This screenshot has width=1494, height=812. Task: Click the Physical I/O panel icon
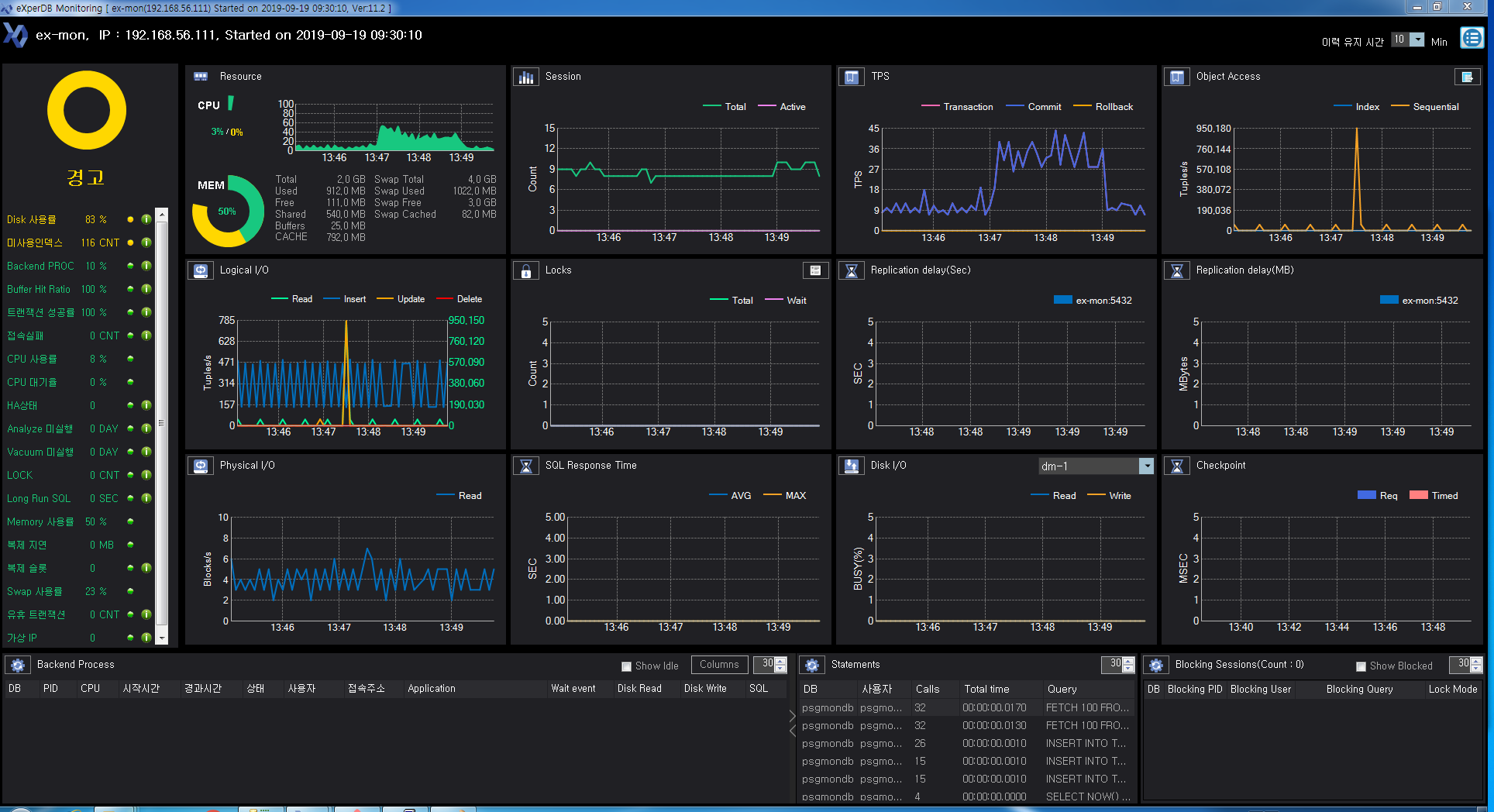click(201, 466)
